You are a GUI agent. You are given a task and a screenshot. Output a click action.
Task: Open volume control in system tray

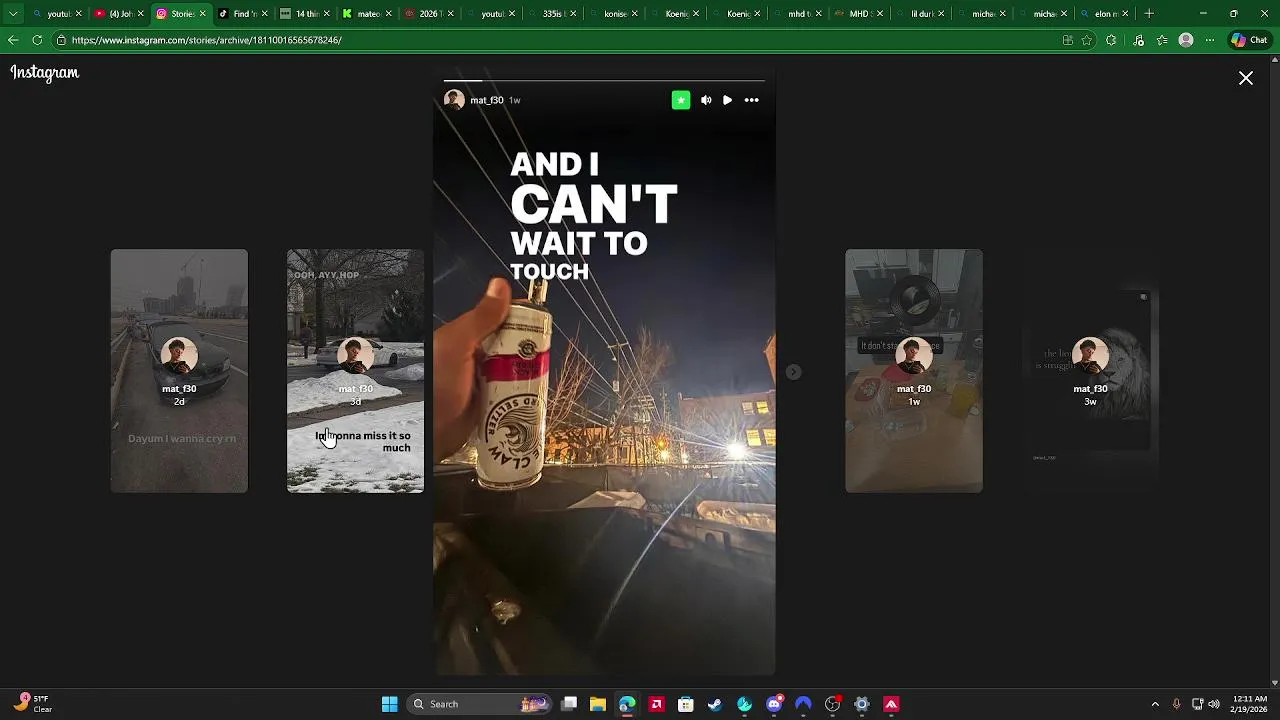1214,704
